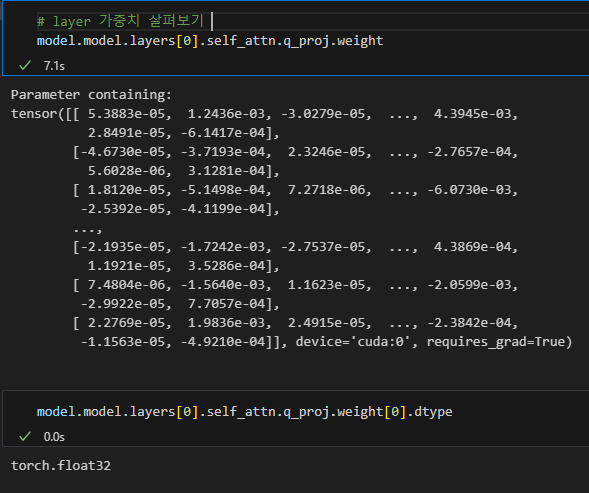
Task: Click the value -2.0599e-03 in the output
Action: tap(469, 285)
